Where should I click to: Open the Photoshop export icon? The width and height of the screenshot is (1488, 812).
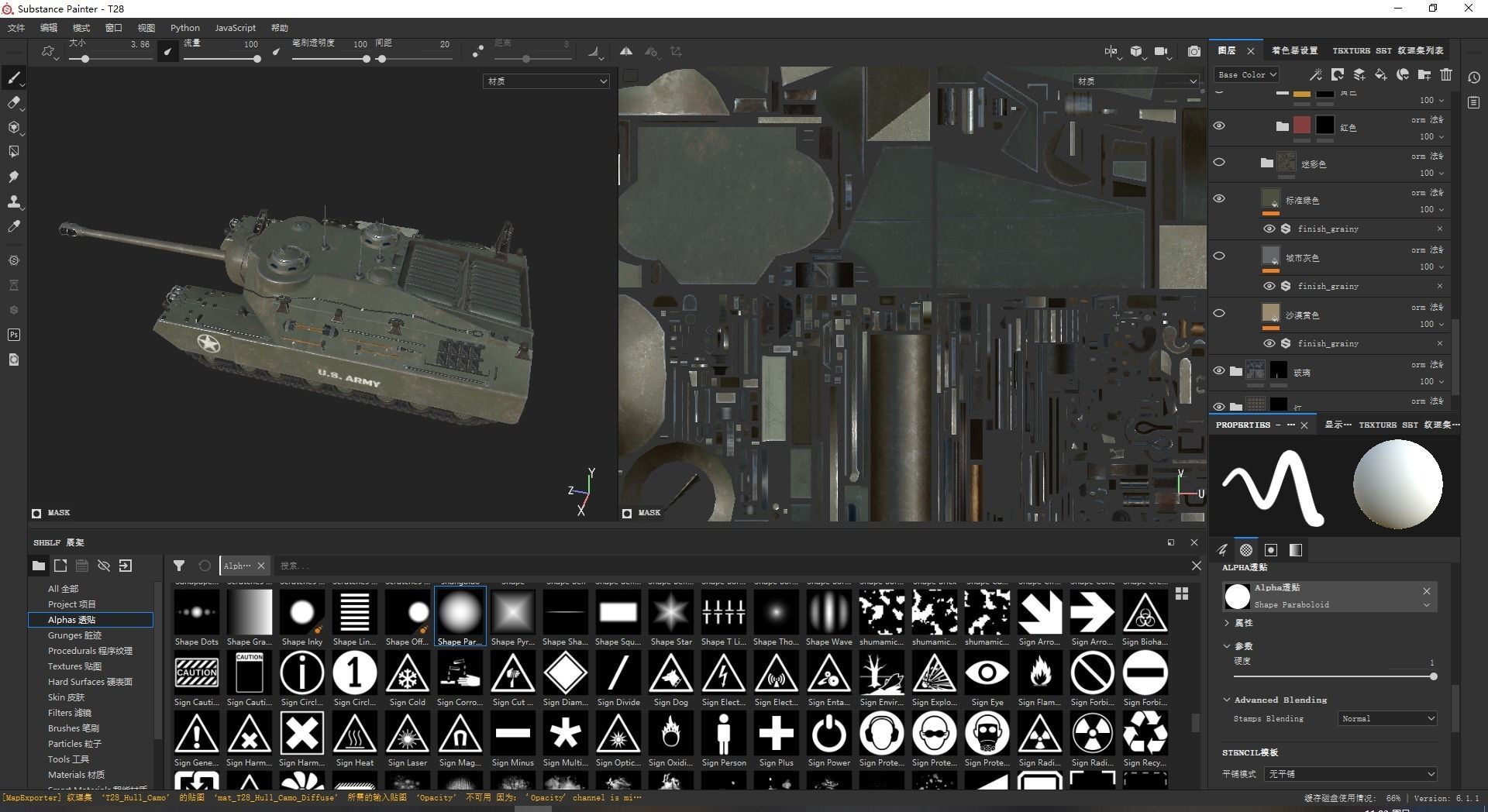(x=13, y=335)
